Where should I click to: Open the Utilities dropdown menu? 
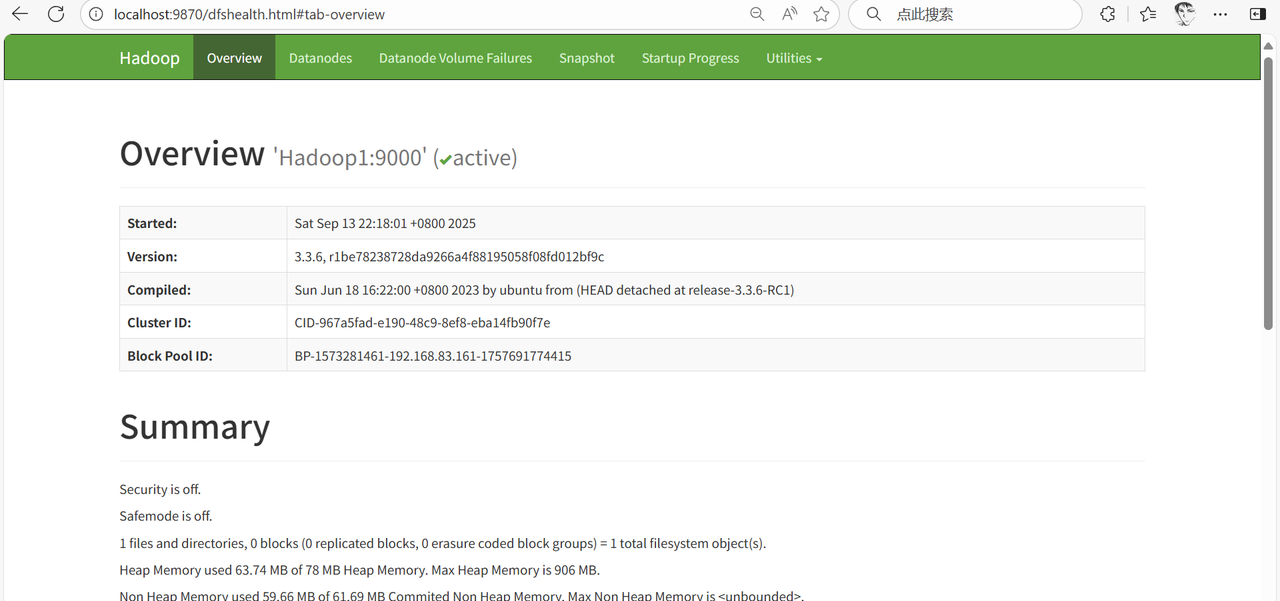coord(793,57)
